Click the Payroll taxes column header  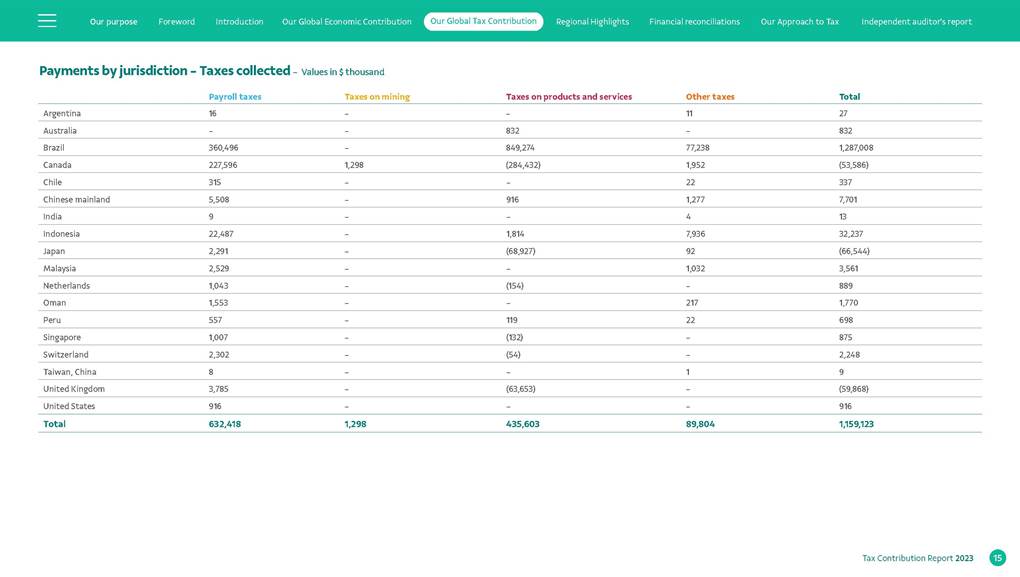pyautogui.click(x=235, y=97)
